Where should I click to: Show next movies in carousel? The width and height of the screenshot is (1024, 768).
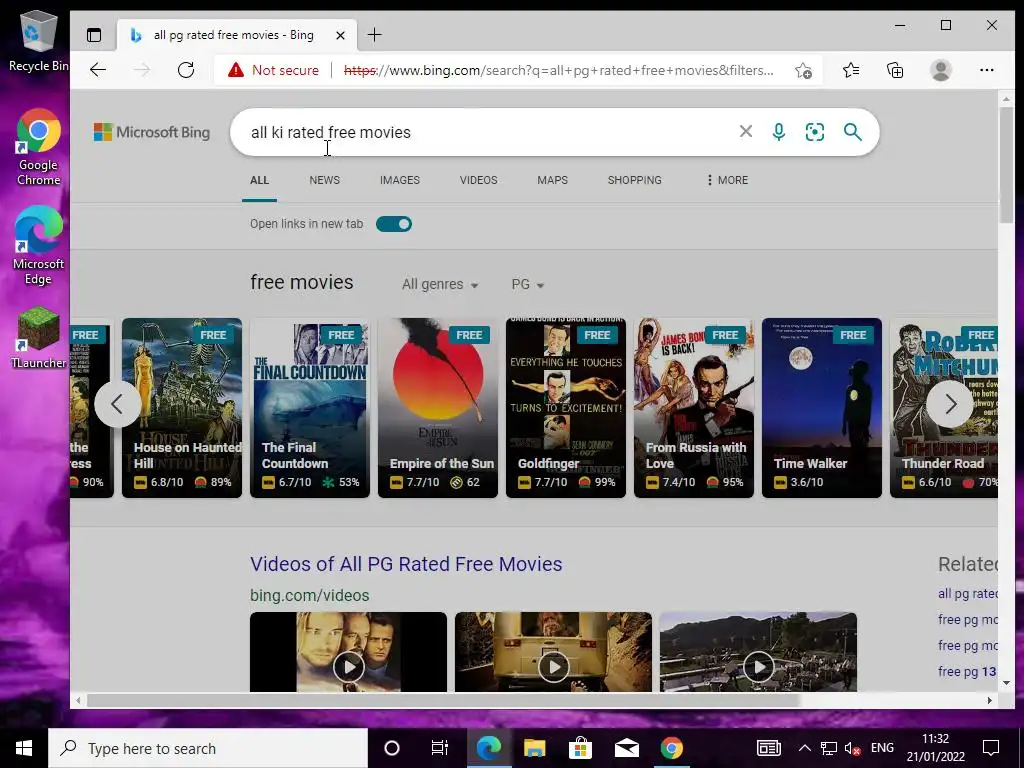tap(950, 404)
